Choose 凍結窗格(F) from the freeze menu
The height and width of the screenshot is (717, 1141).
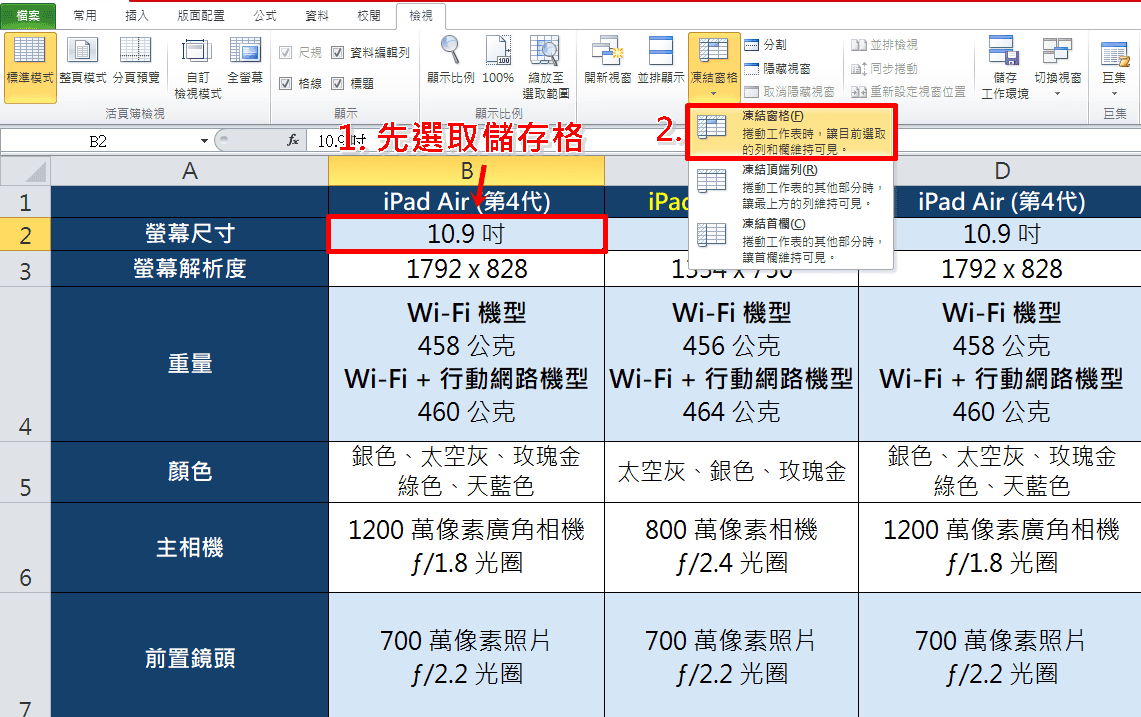point(791,132)
